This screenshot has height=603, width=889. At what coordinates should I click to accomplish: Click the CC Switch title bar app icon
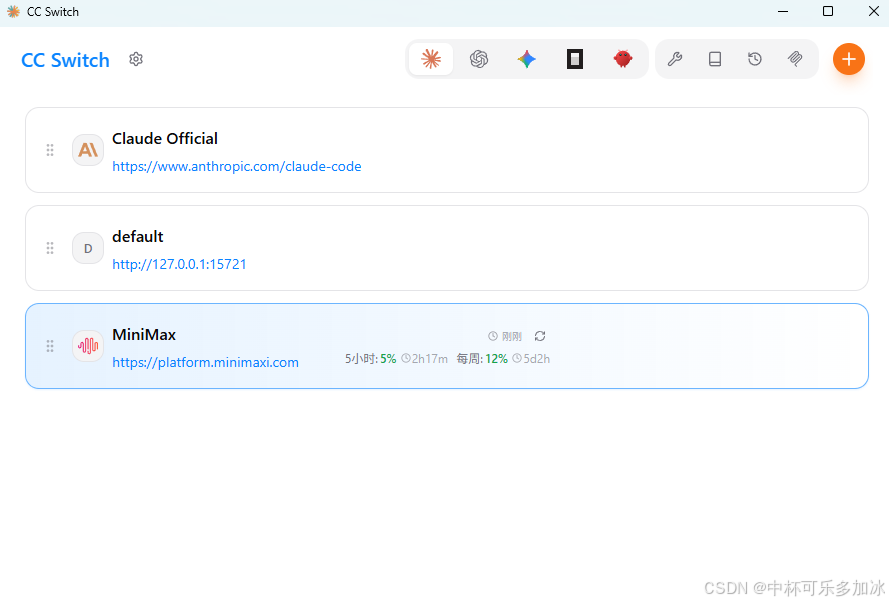(x=13, y=11)
